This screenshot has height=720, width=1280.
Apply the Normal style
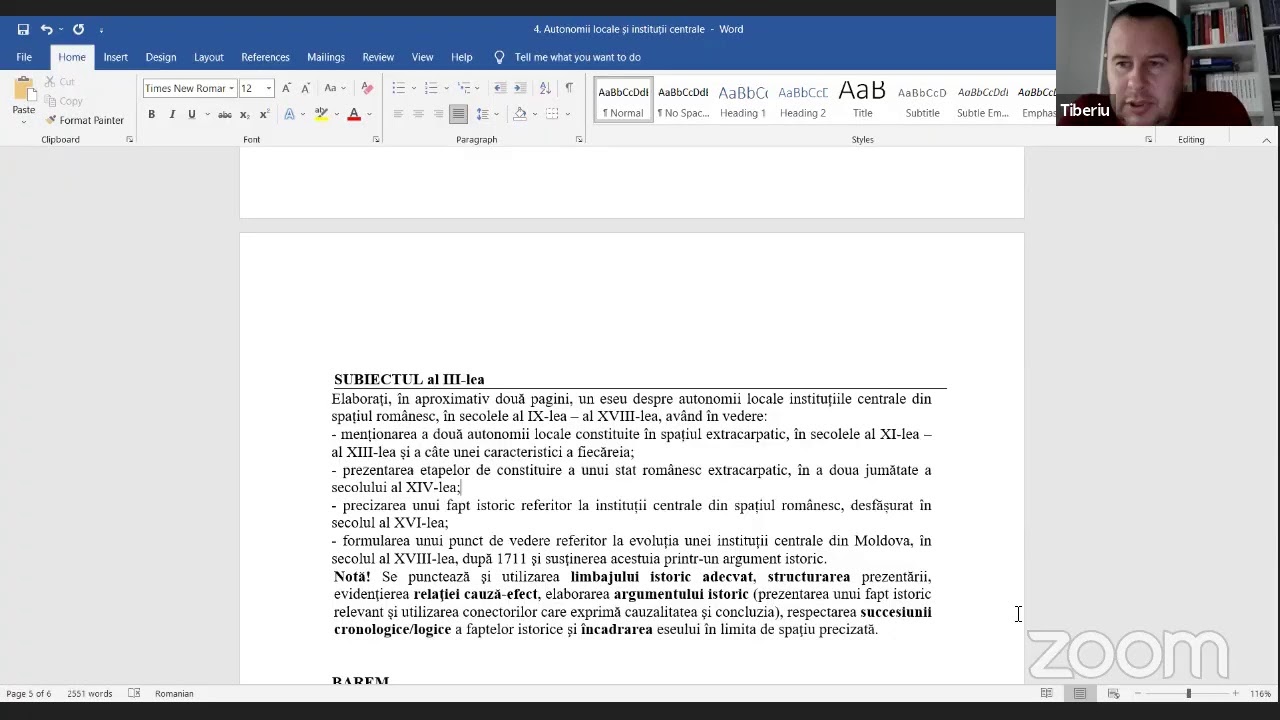pyautogui.click(x=623, y=99)
